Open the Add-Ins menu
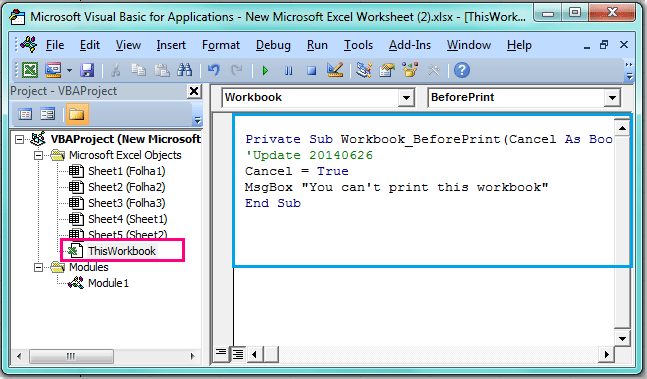 point(410,45)
